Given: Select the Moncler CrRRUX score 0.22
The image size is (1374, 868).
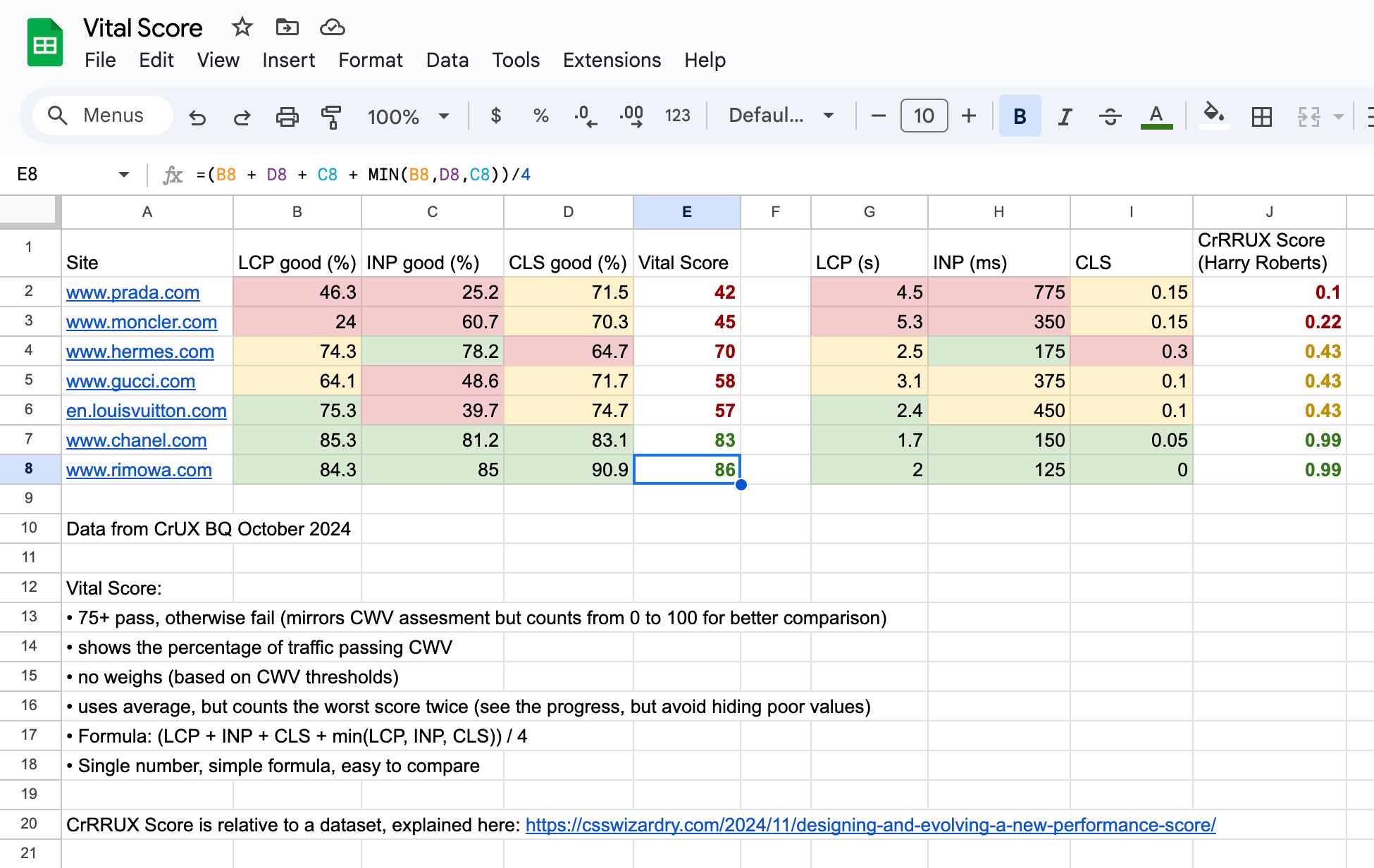Looking at the screenshot, I should [1270, 321].
